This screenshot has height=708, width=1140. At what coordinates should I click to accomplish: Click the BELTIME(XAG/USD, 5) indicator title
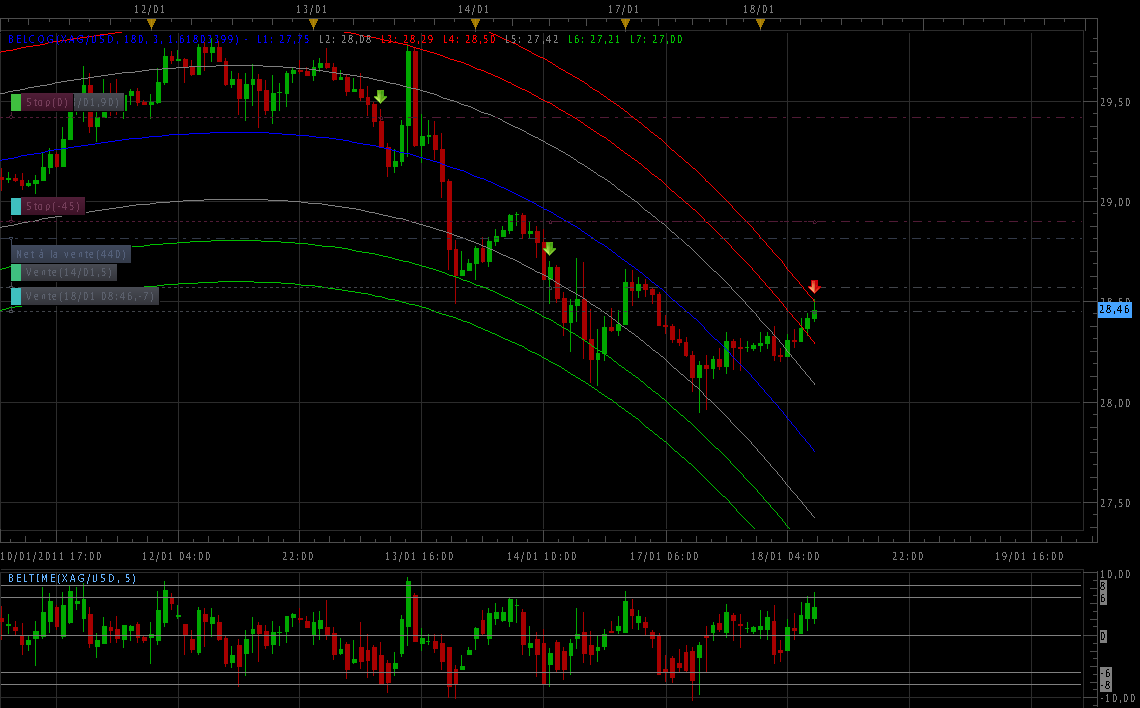[x=72, y=578]
